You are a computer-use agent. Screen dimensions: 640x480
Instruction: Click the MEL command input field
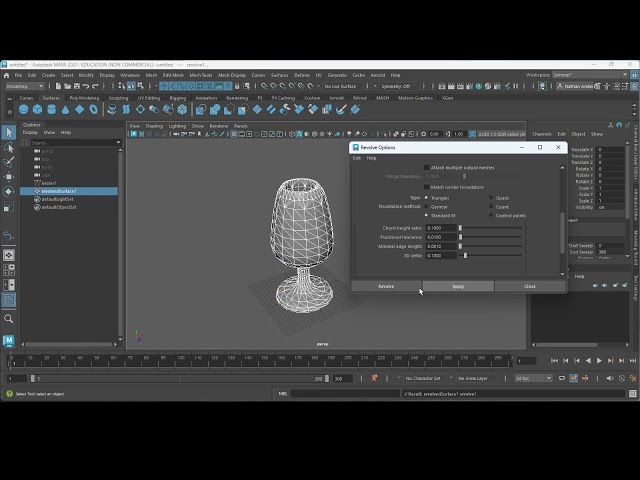point(345,394)
